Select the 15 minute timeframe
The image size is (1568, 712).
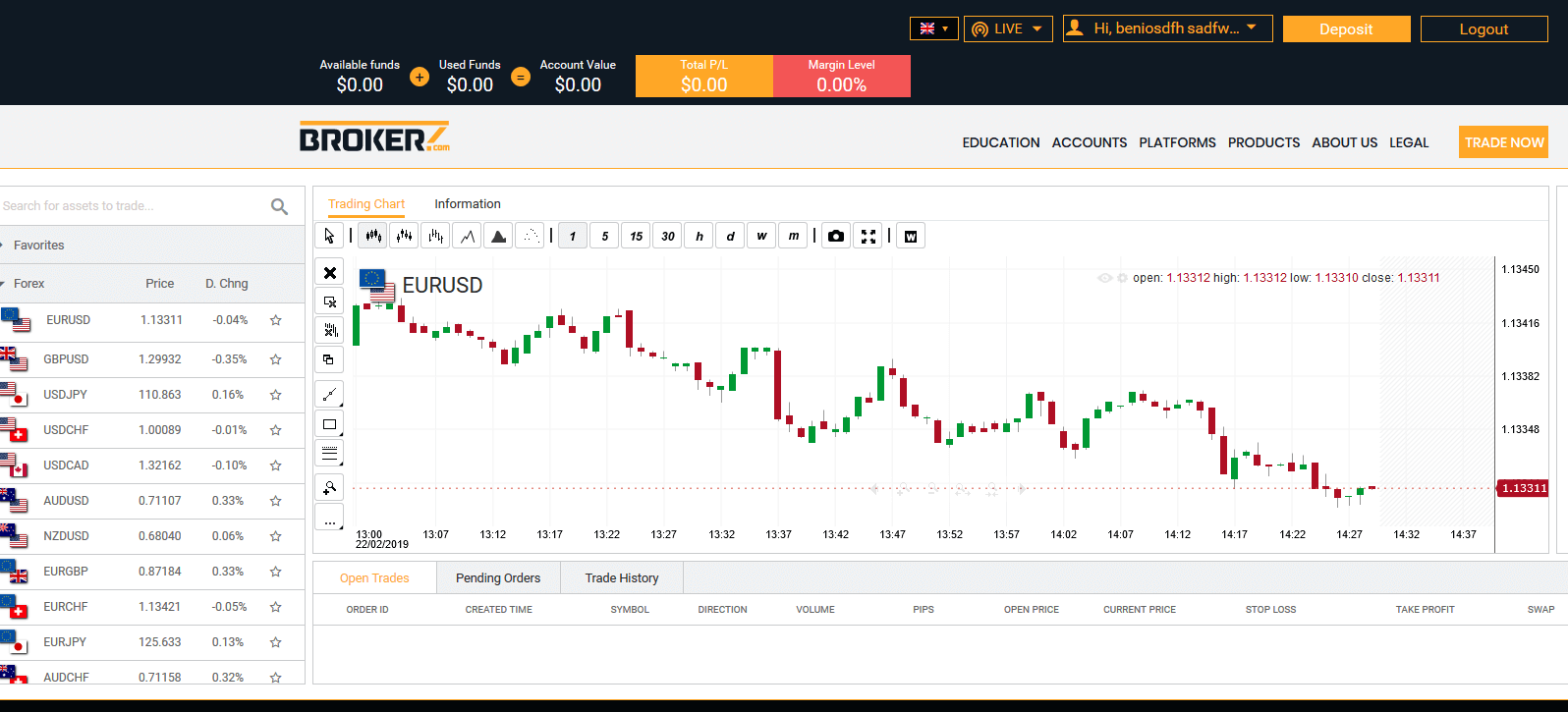636,236
